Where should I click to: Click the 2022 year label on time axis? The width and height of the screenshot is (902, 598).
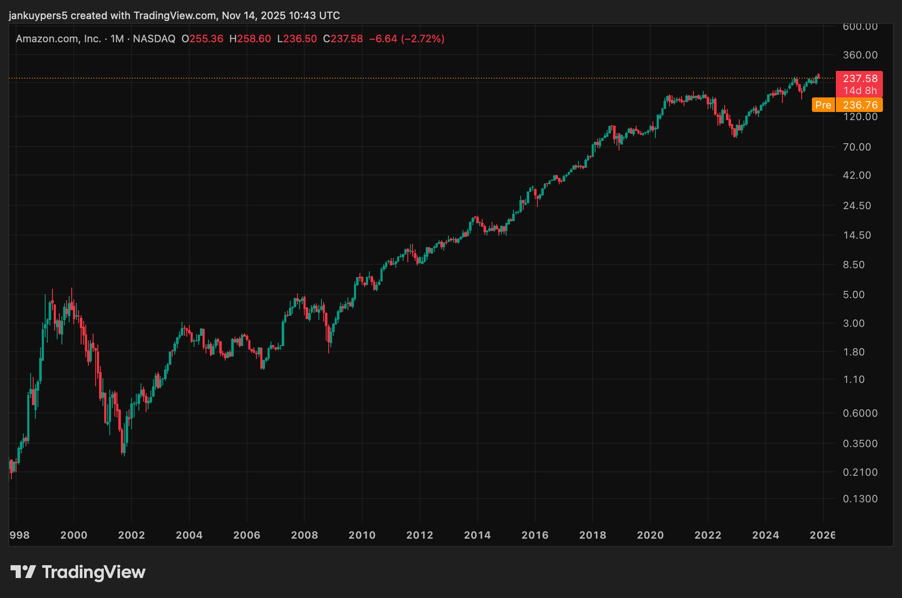pyautogui.click(x=708, y=535)
